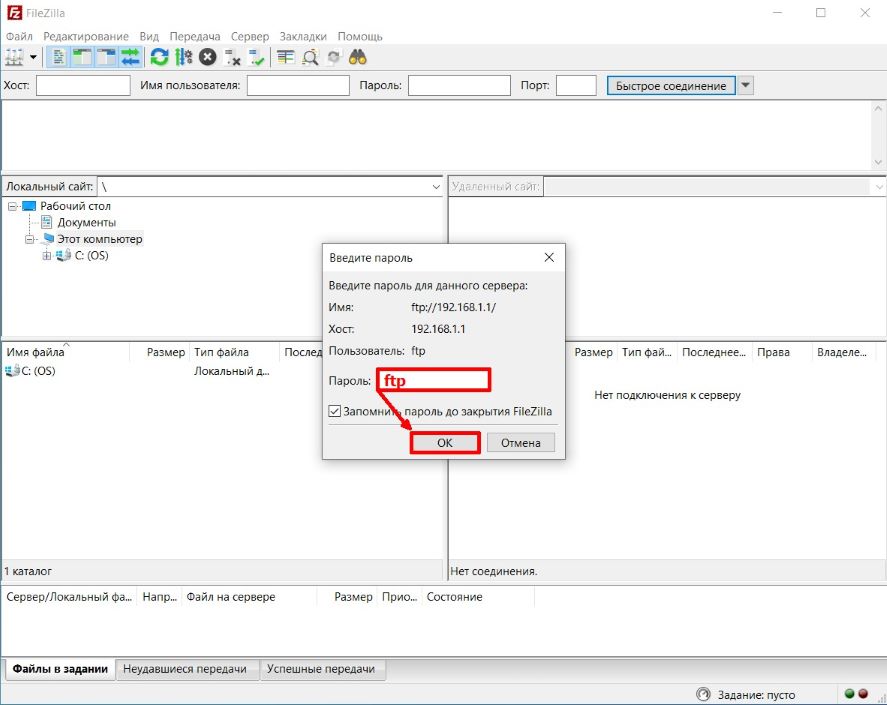Open the quick connect history dropdown arrow
Screen dimensions: 887x705
(745, 86)
